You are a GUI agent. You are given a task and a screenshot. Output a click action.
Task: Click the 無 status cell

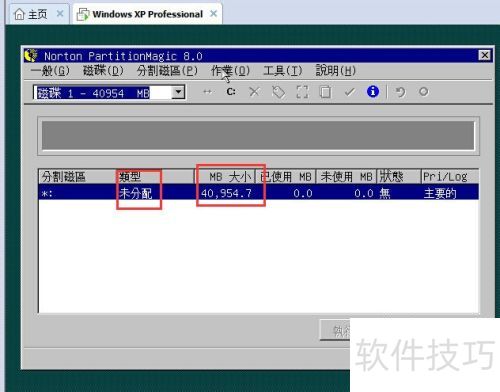385,193
